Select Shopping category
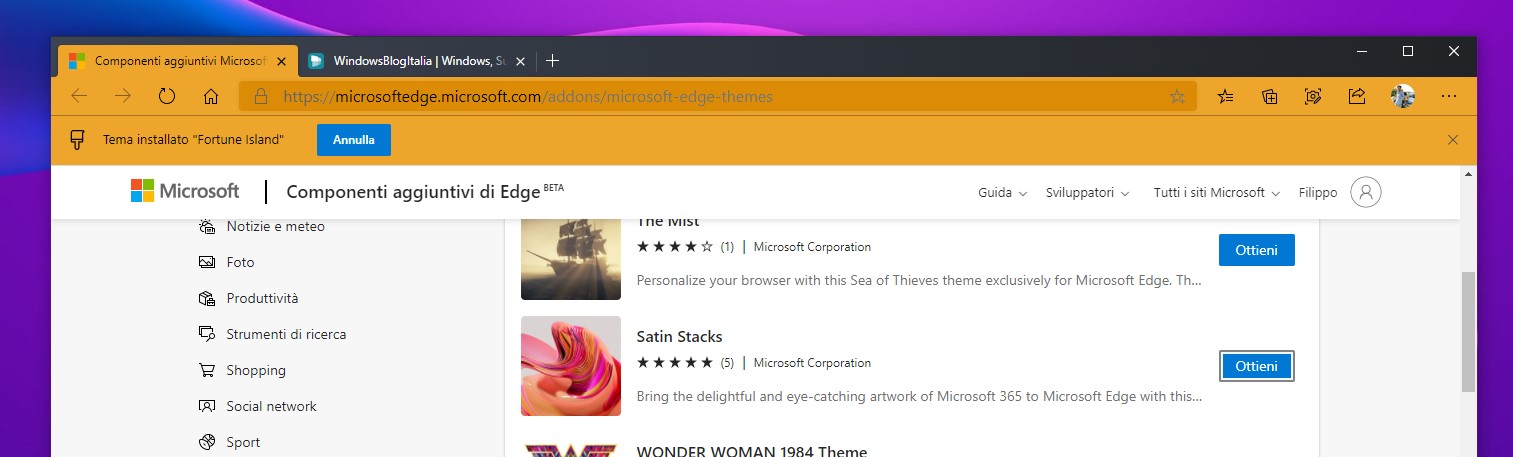This screenshot has height=457, width=1513. (256, 370)
